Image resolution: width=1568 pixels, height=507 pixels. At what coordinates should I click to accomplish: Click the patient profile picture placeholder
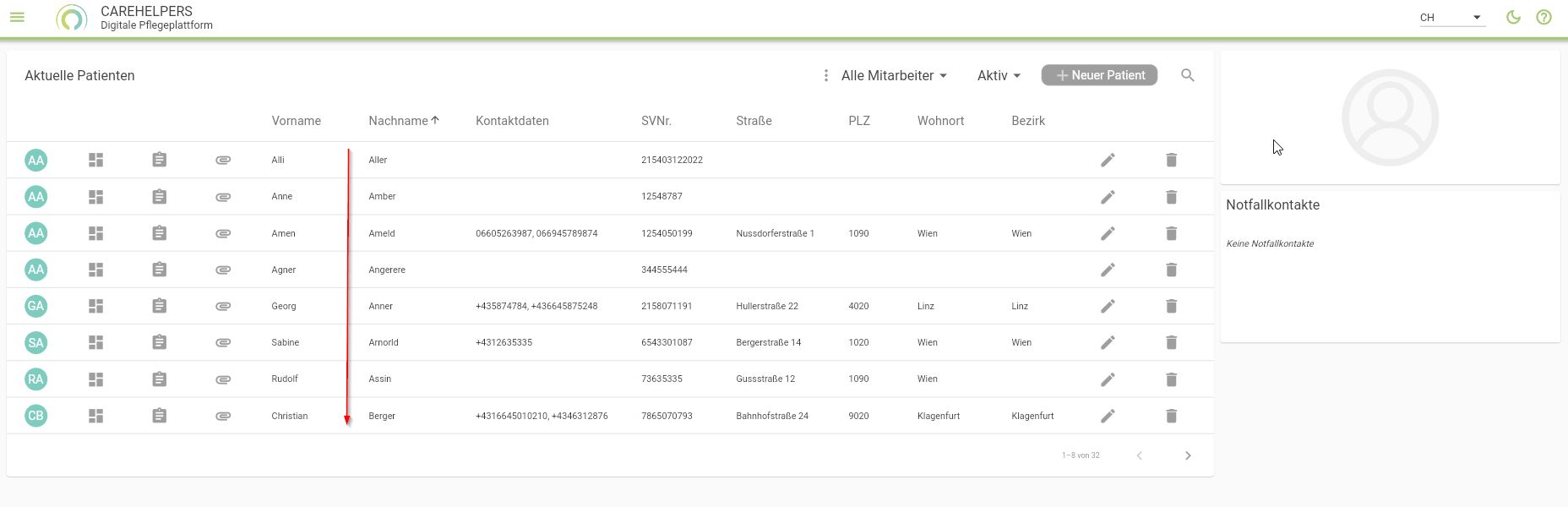1390,117
